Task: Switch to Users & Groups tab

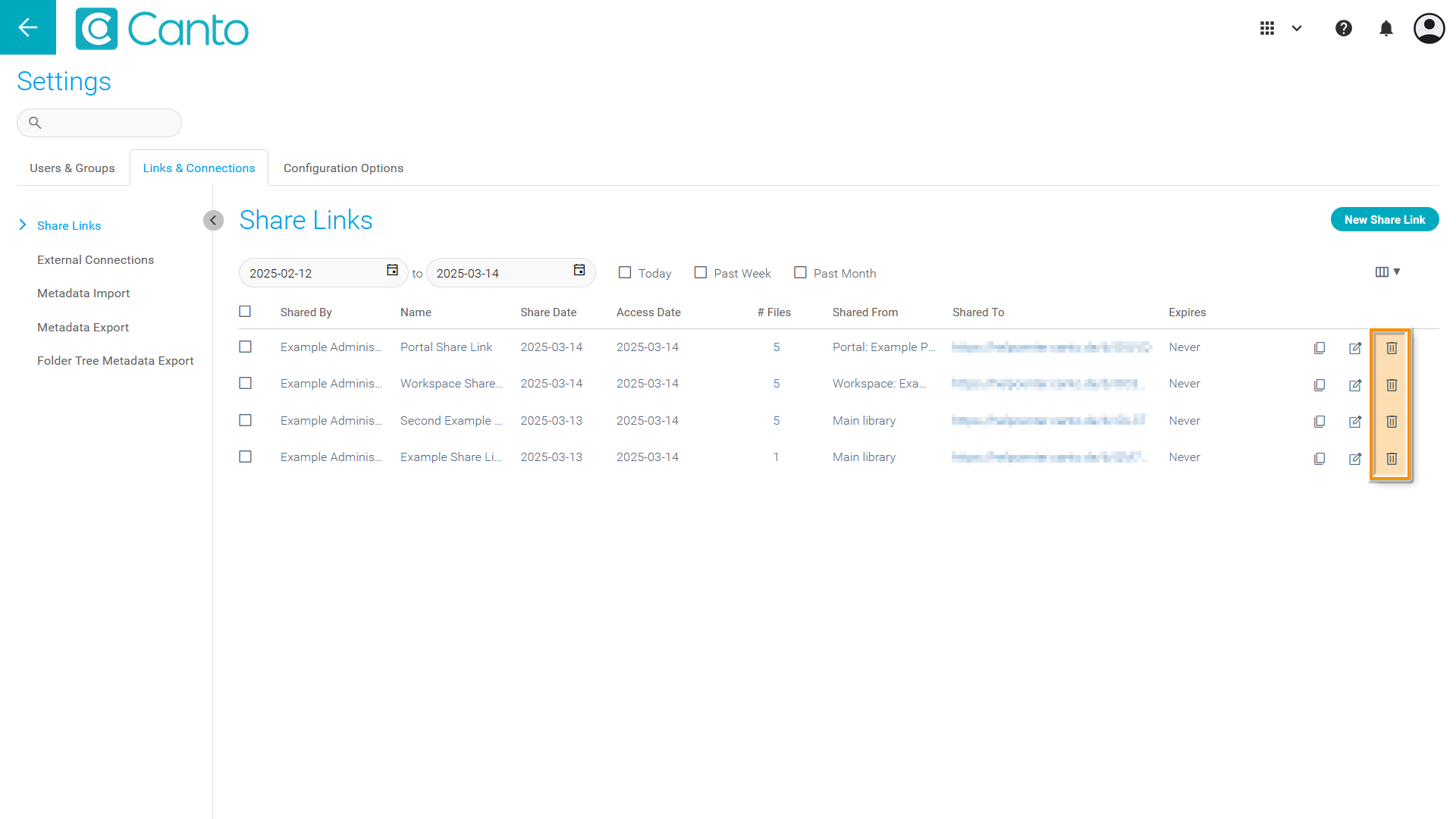Action: point(72,168)
